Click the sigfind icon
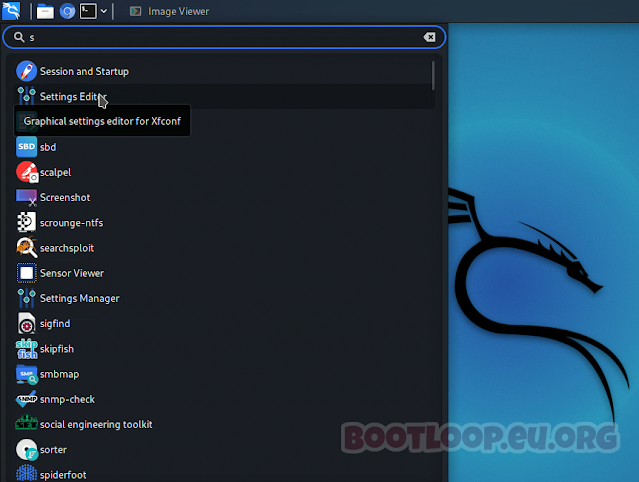Screen dimensions: 639x482 point(26,324)
